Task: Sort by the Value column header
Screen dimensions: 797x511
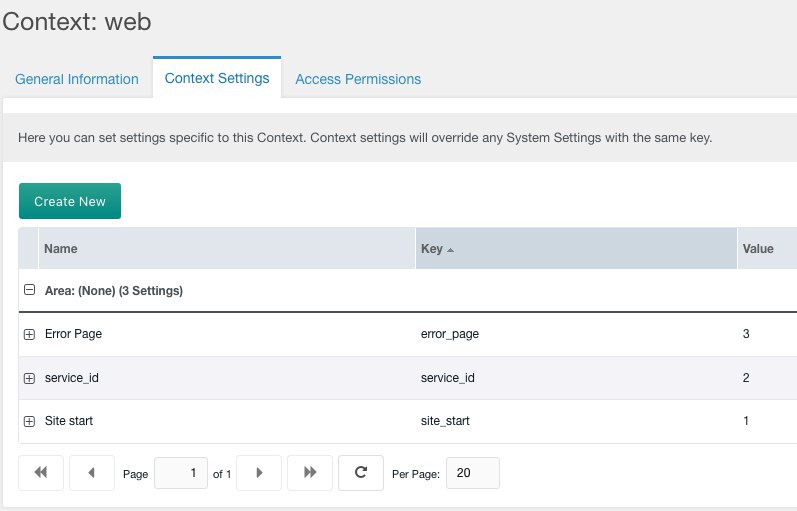Action: 768,249
